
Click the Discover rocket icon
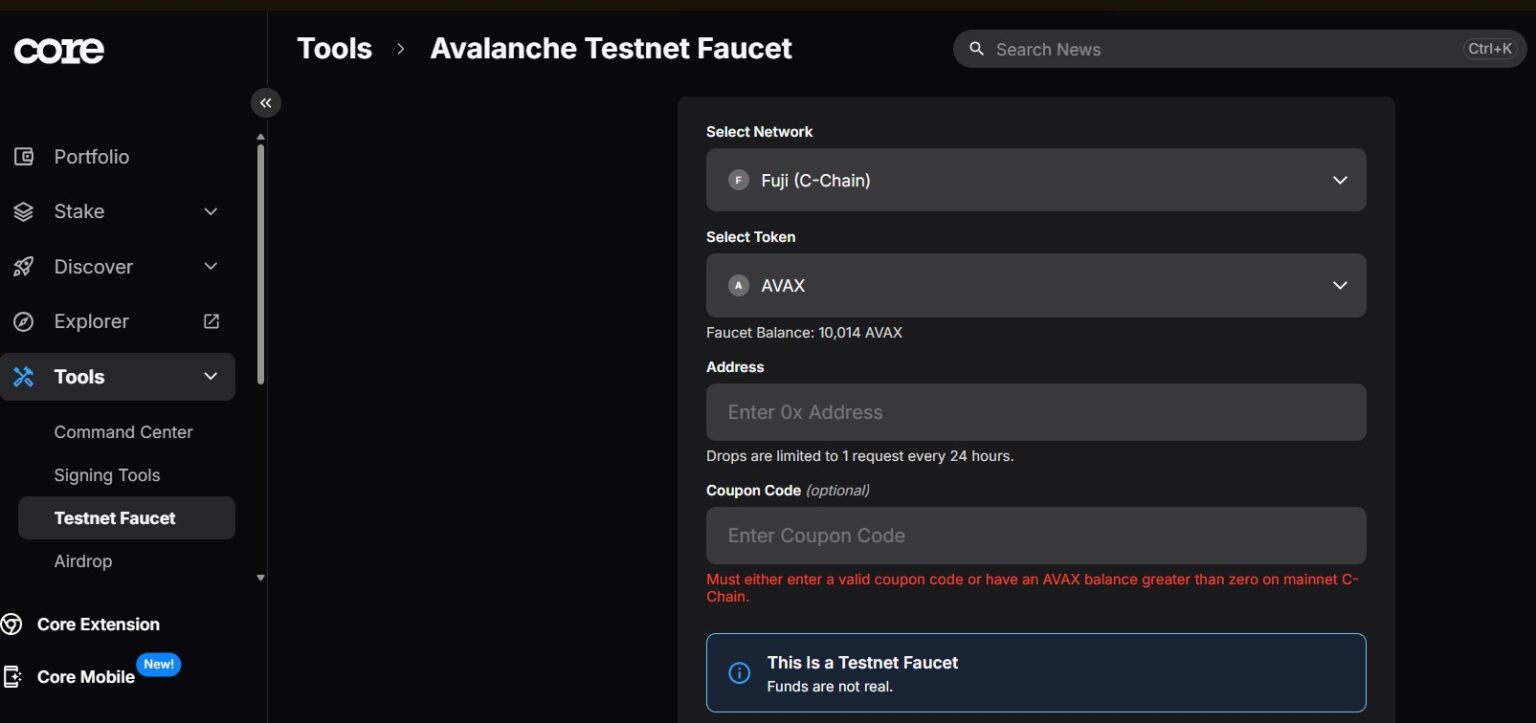(23, 266)
